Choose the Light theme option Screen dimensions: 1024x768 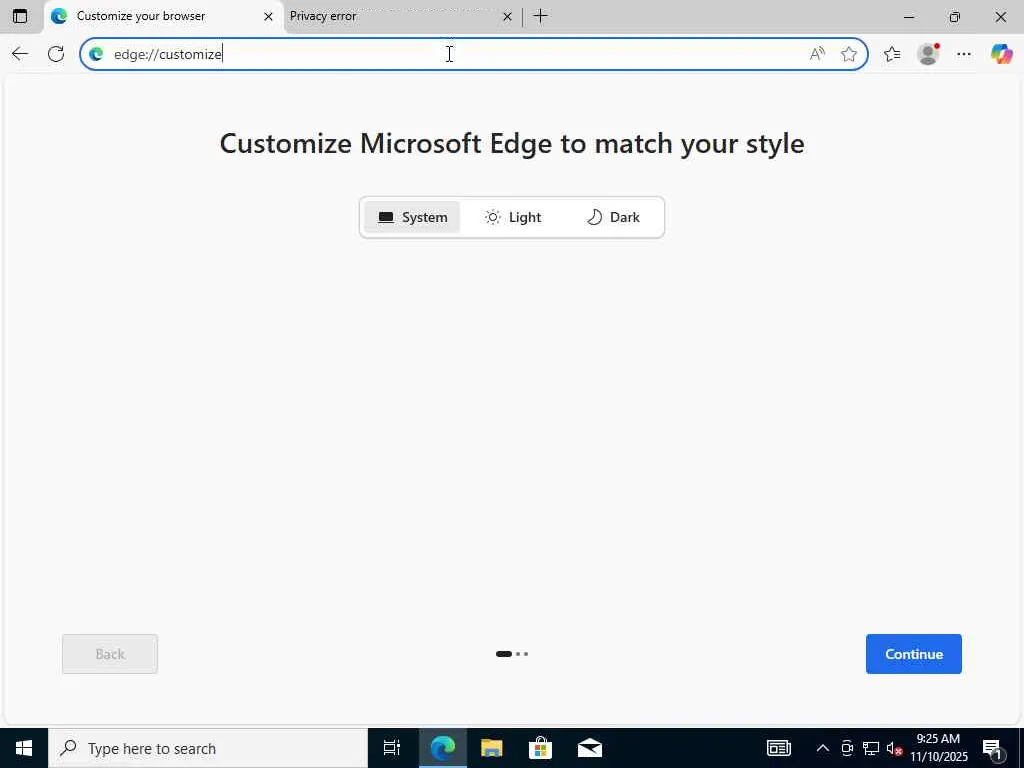(x=513, y=217)
